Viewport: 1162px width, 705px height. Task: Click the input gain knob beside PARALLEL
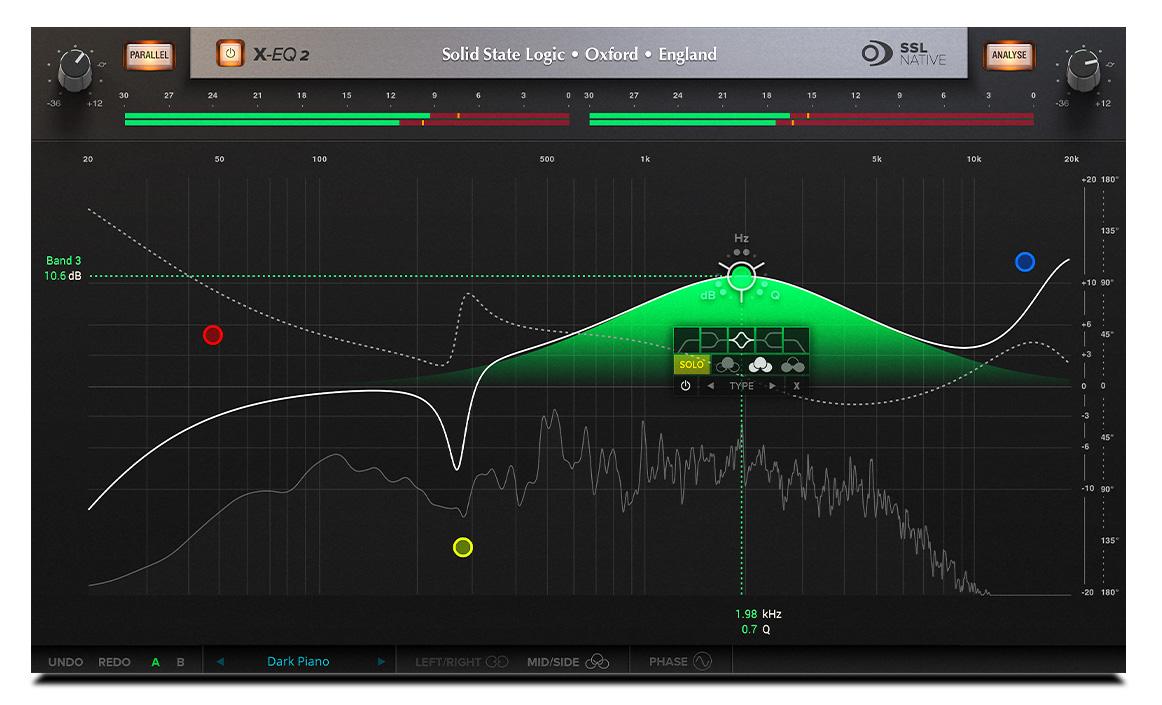click(x=75, y=69)
